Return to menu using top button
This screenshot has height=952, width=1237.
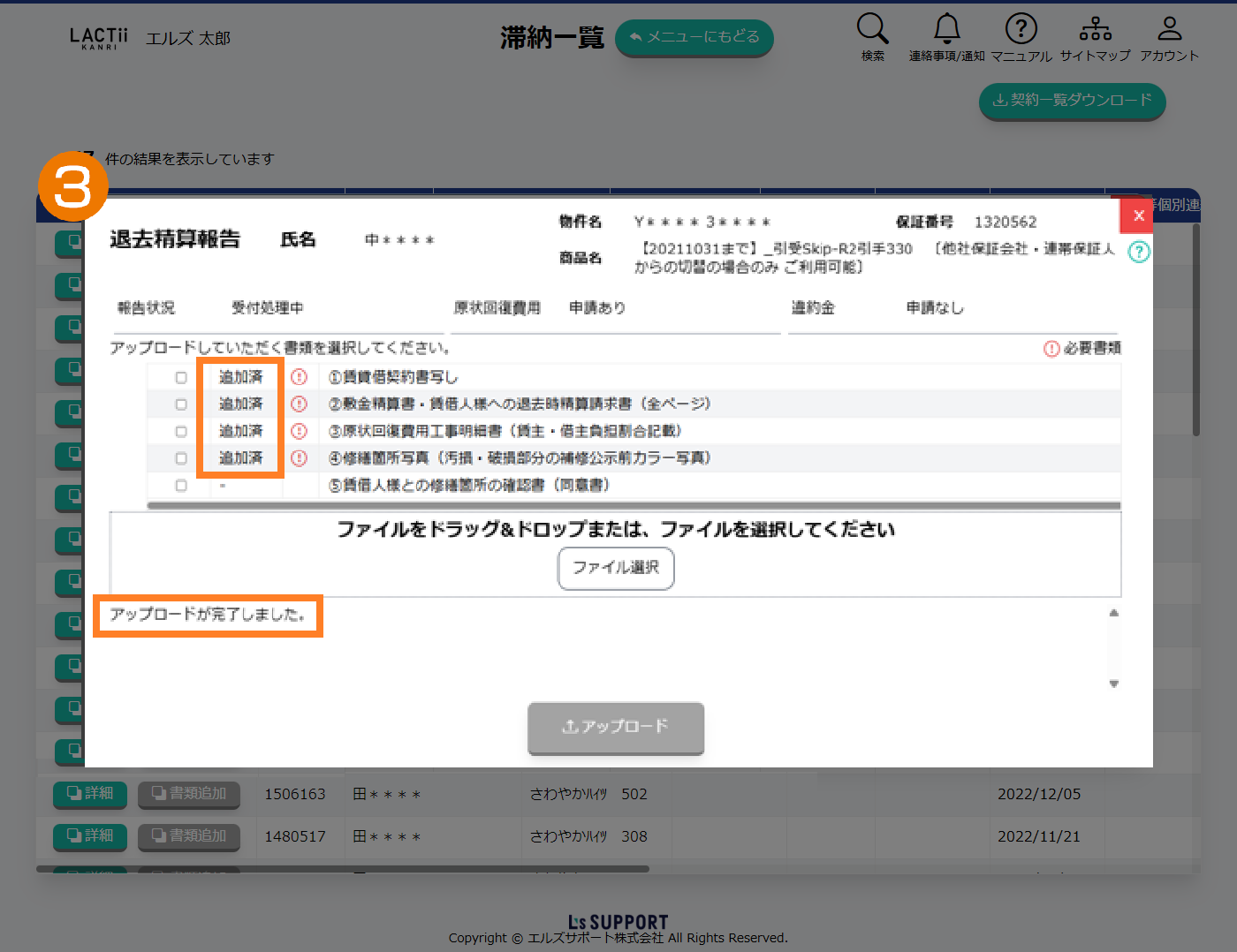tap(694, 37)
